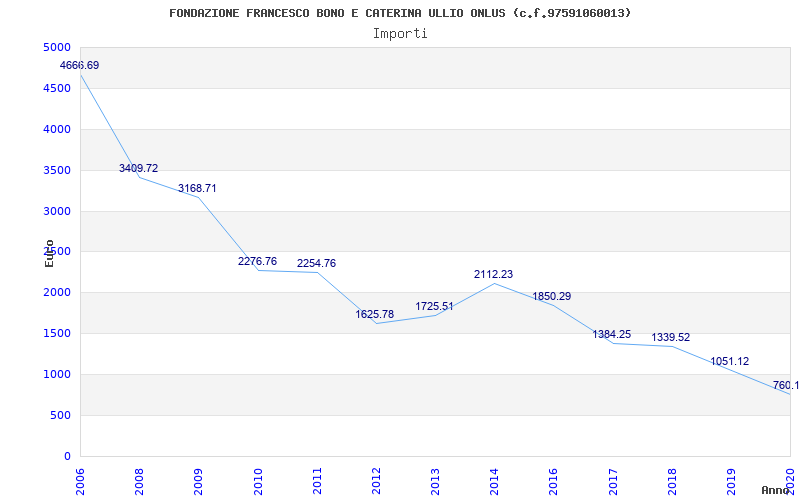
Task: Click the 2009 year label
Action: [x=198, y=482]
